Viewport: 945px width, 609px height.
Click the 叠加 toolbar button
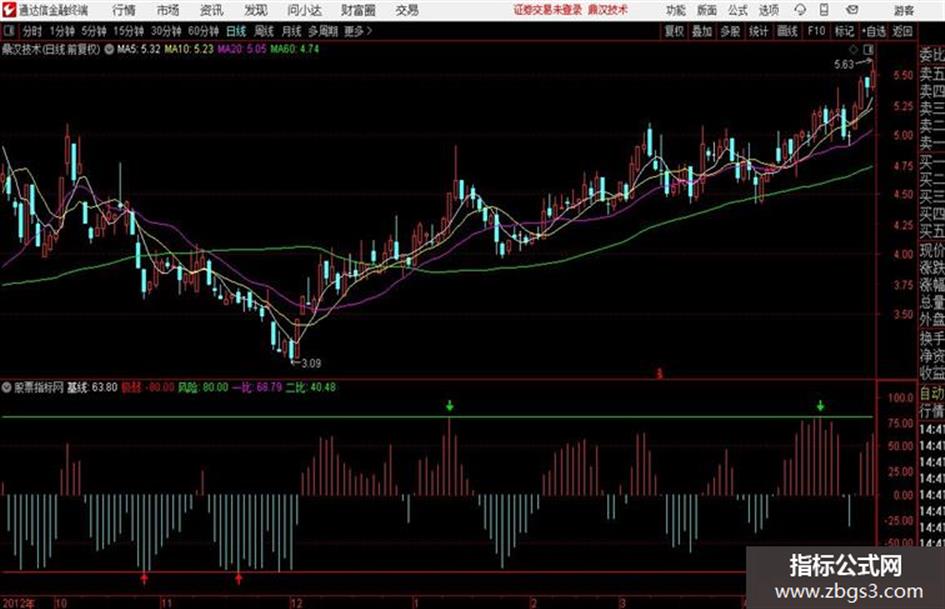702,31
